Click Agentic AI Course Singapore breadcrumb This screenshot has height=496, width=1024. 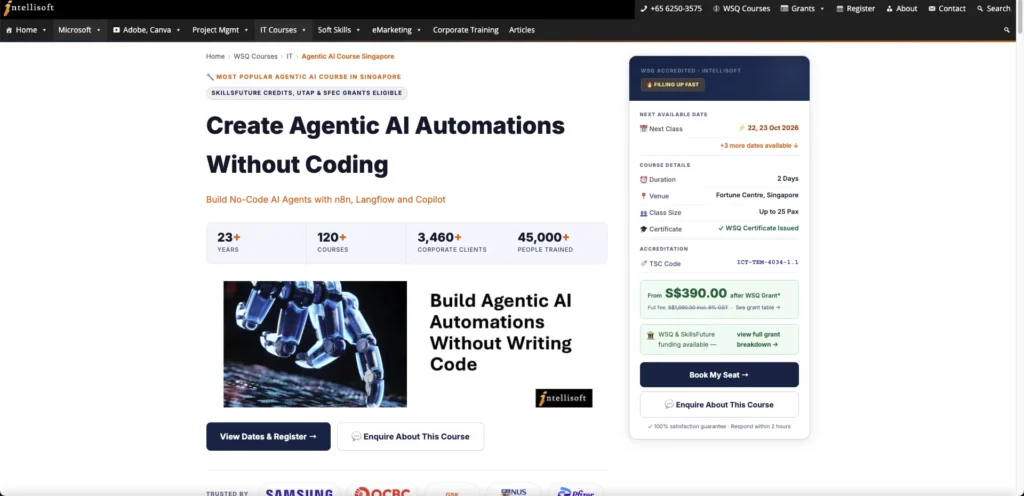(x=348, y=57)
